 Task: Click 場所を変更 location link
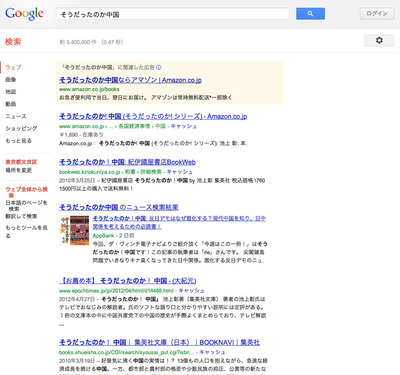[18, 170]
